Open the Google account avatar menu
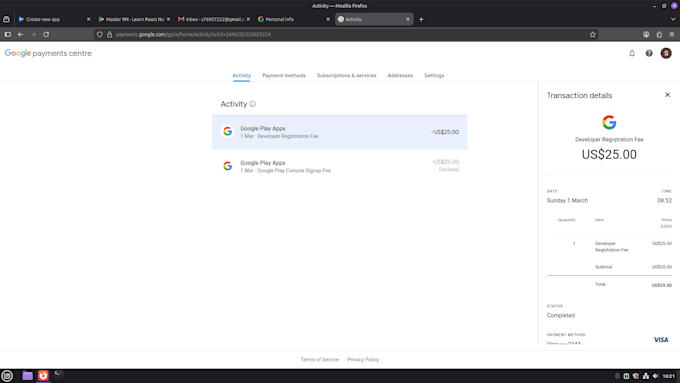The height and width of the screenshot is (383, 680). pos(666,53)
